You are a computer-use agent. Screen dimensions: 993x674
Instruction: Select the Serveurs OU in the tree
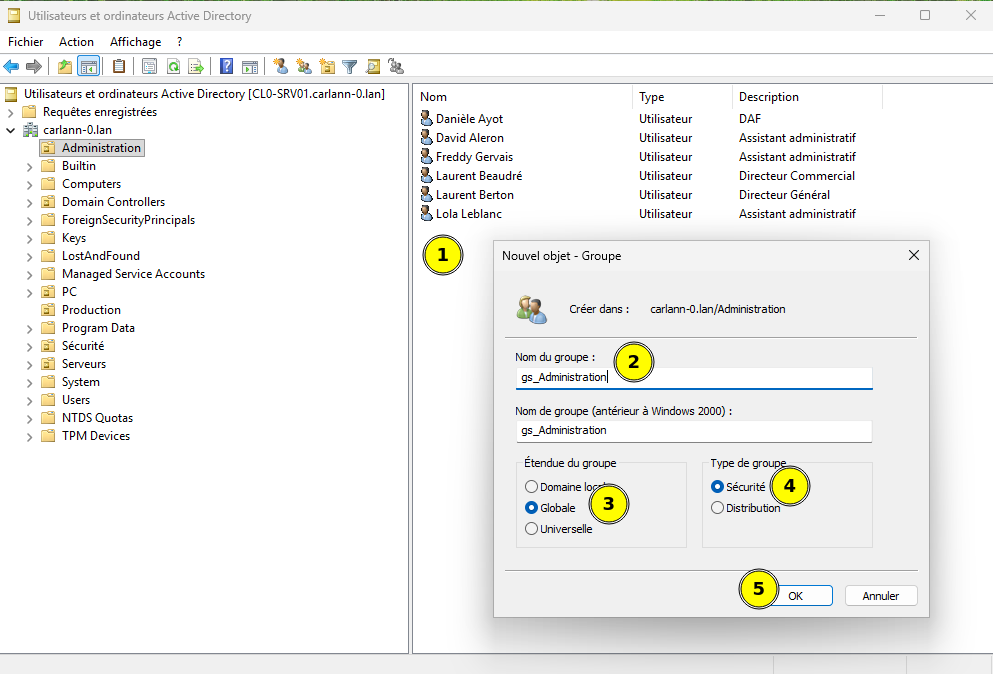coord(84,364)
